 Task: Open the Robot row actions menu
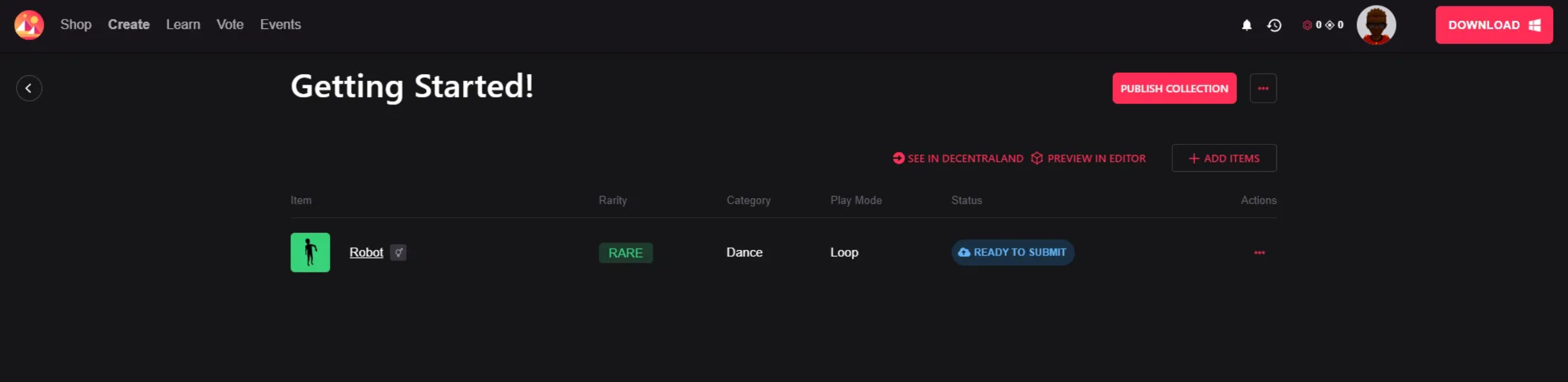pos(1259,252)
